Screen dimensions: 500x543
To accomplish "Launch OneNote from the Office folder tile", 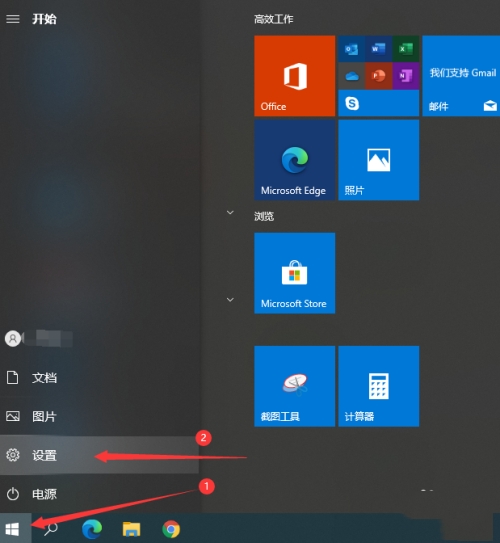I will (x=406, y=76).
